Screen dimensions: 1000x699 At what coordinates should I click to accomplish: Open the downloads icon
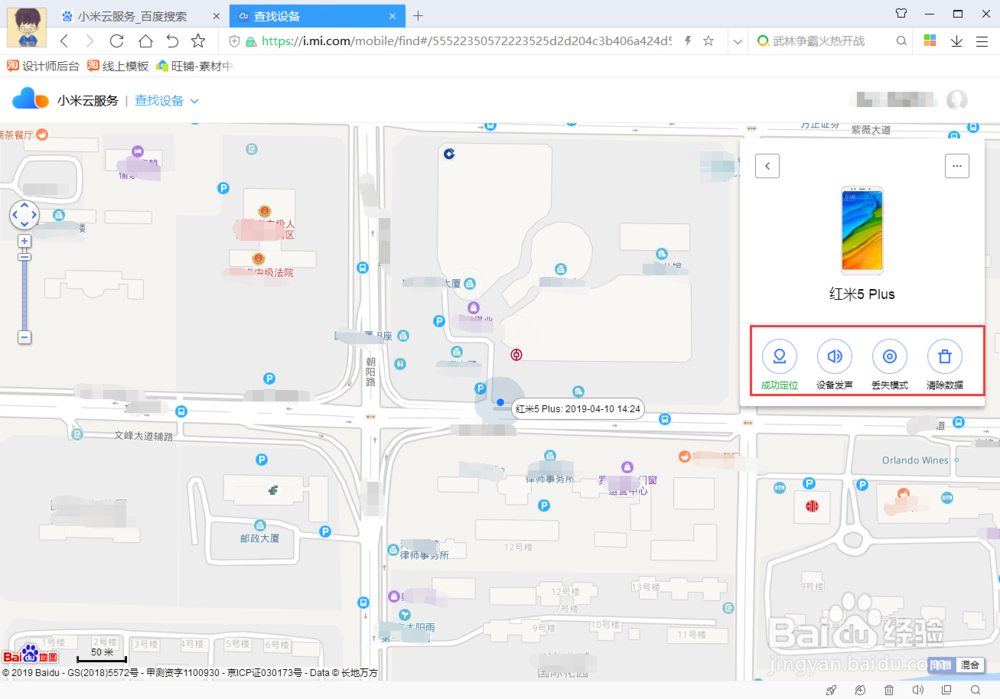click(957, 41)
